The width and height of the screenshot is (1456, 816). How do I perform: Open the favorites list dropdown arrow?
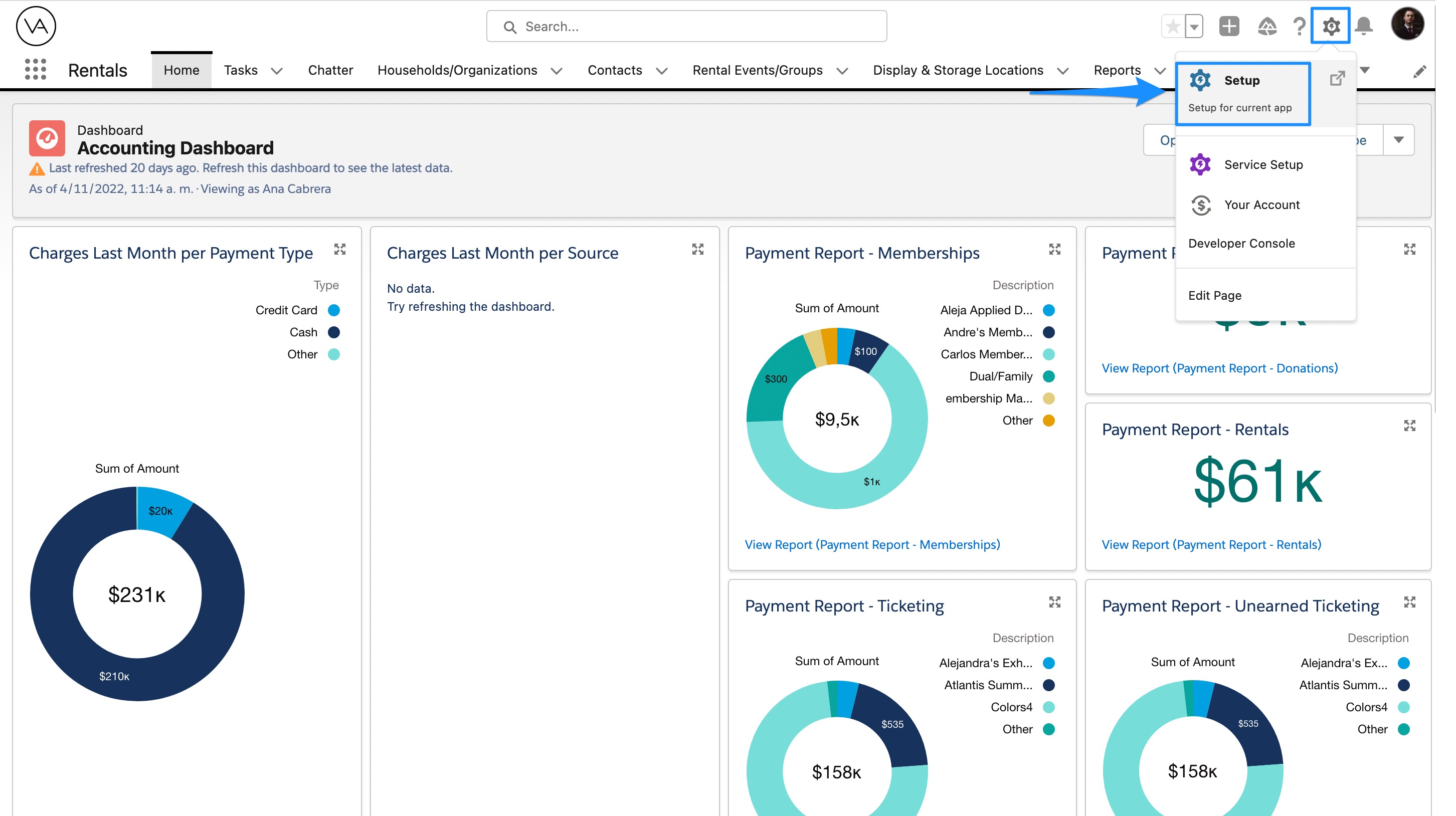(x=1194, y=26)
